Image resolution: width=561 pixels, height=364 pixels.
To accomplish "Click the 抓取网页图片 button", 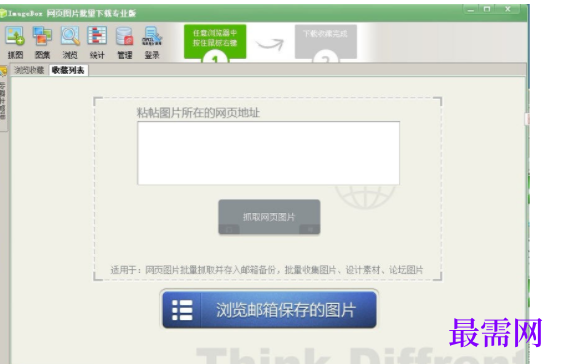I will click(269, 217).
